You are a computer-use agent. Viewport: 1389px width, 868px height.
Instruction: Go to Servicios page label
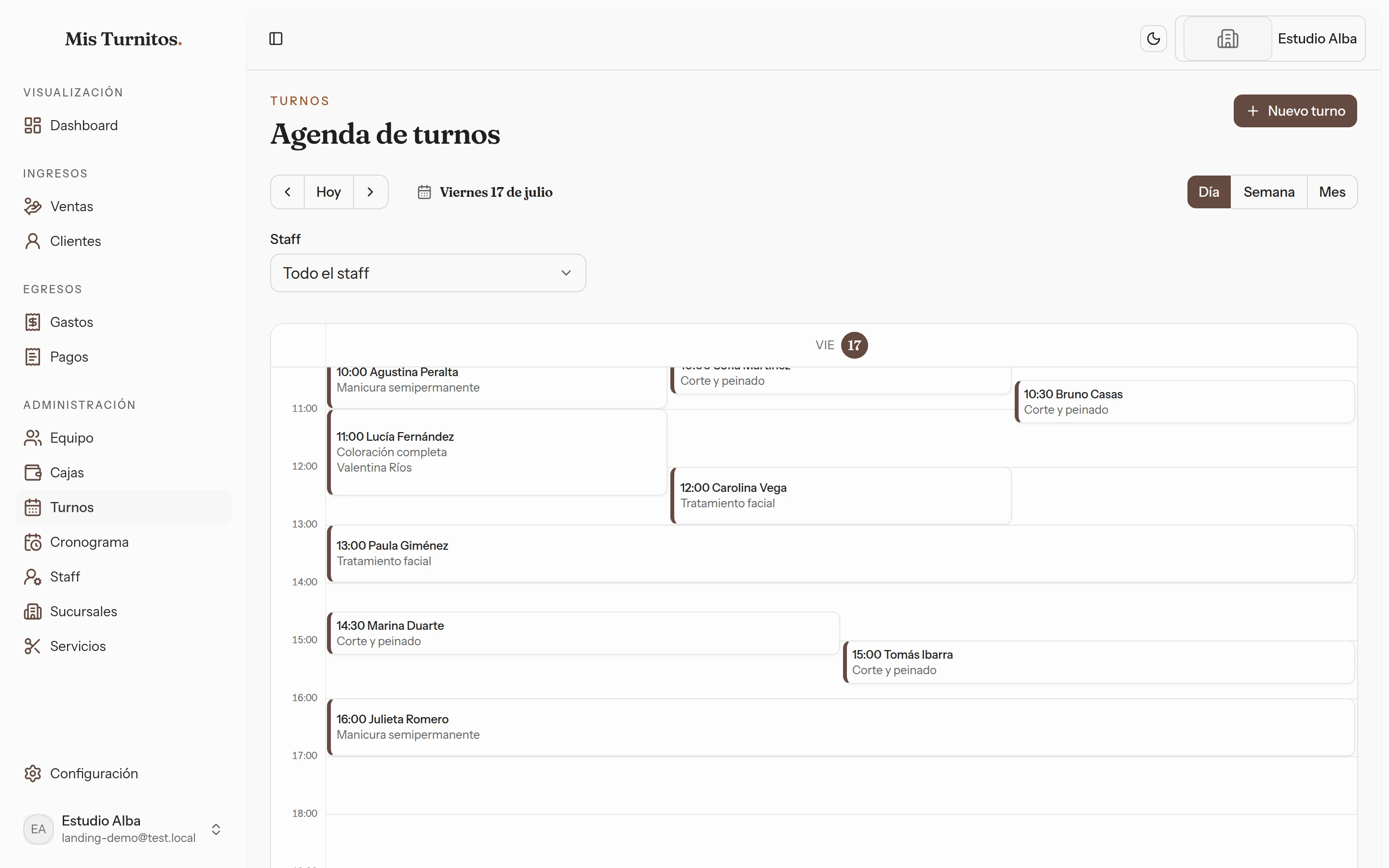point(78,646)
